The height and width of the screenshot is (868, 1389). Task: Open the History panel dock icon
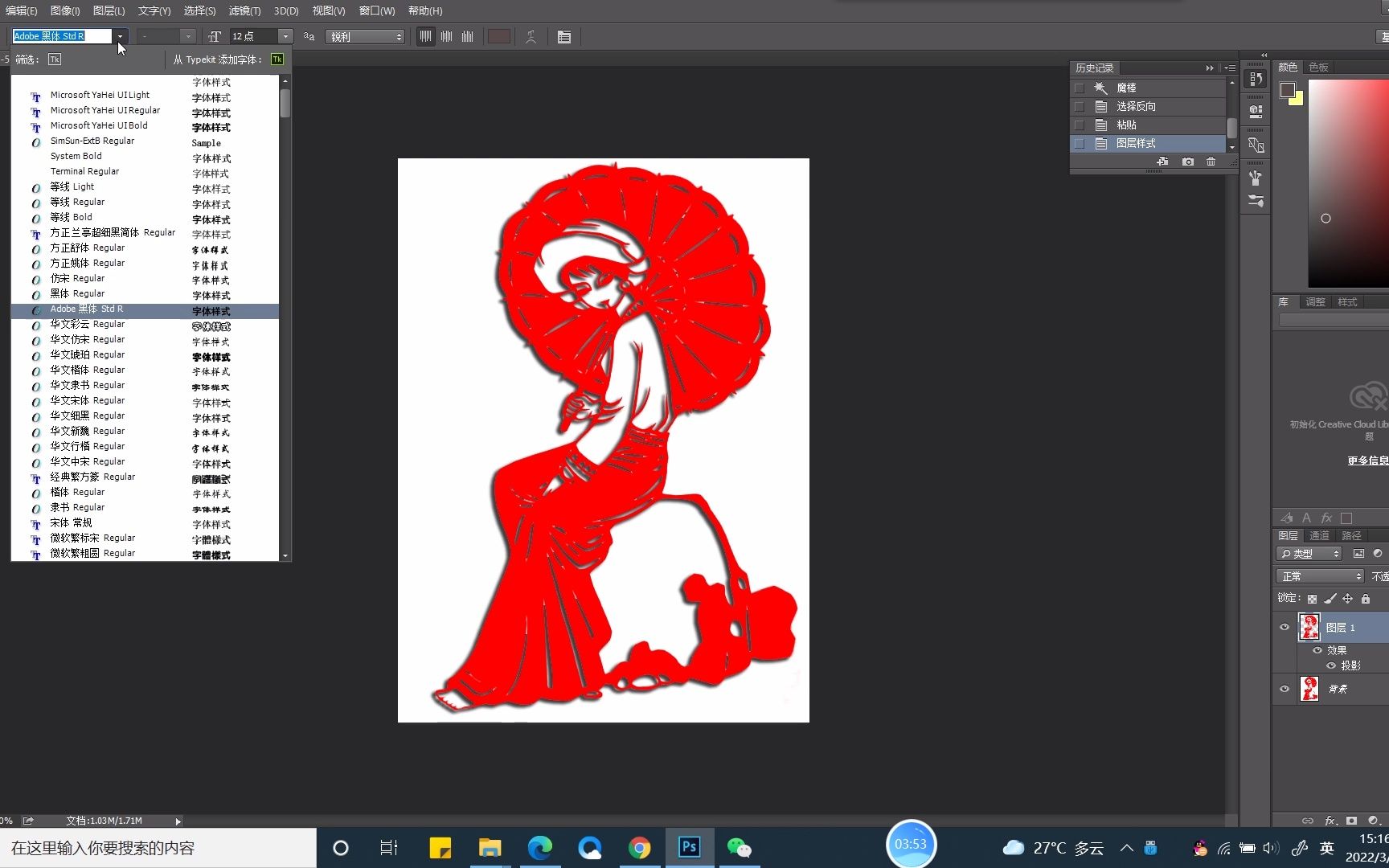[x=1256, y=79]
